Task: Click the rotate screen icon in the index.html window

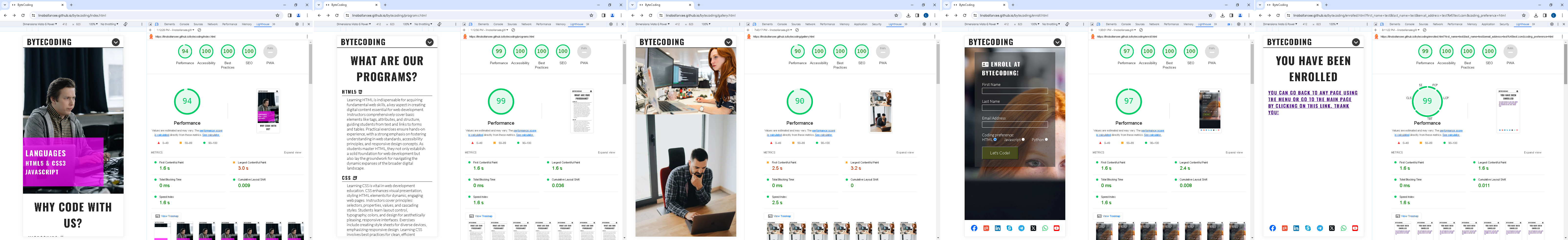Action: [x=125, y=24]
